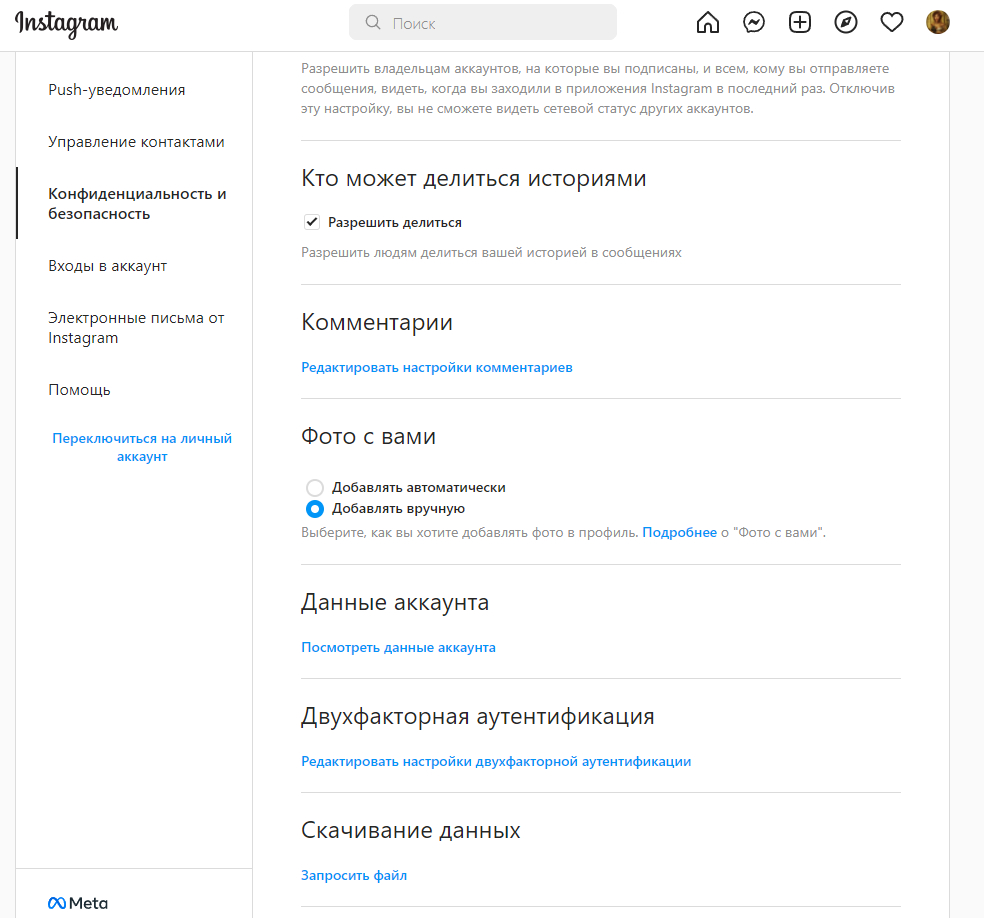Click the Meta logo in the sidebar
The width and height of the screenshot is (984, 918).
(x=78, y=902)
